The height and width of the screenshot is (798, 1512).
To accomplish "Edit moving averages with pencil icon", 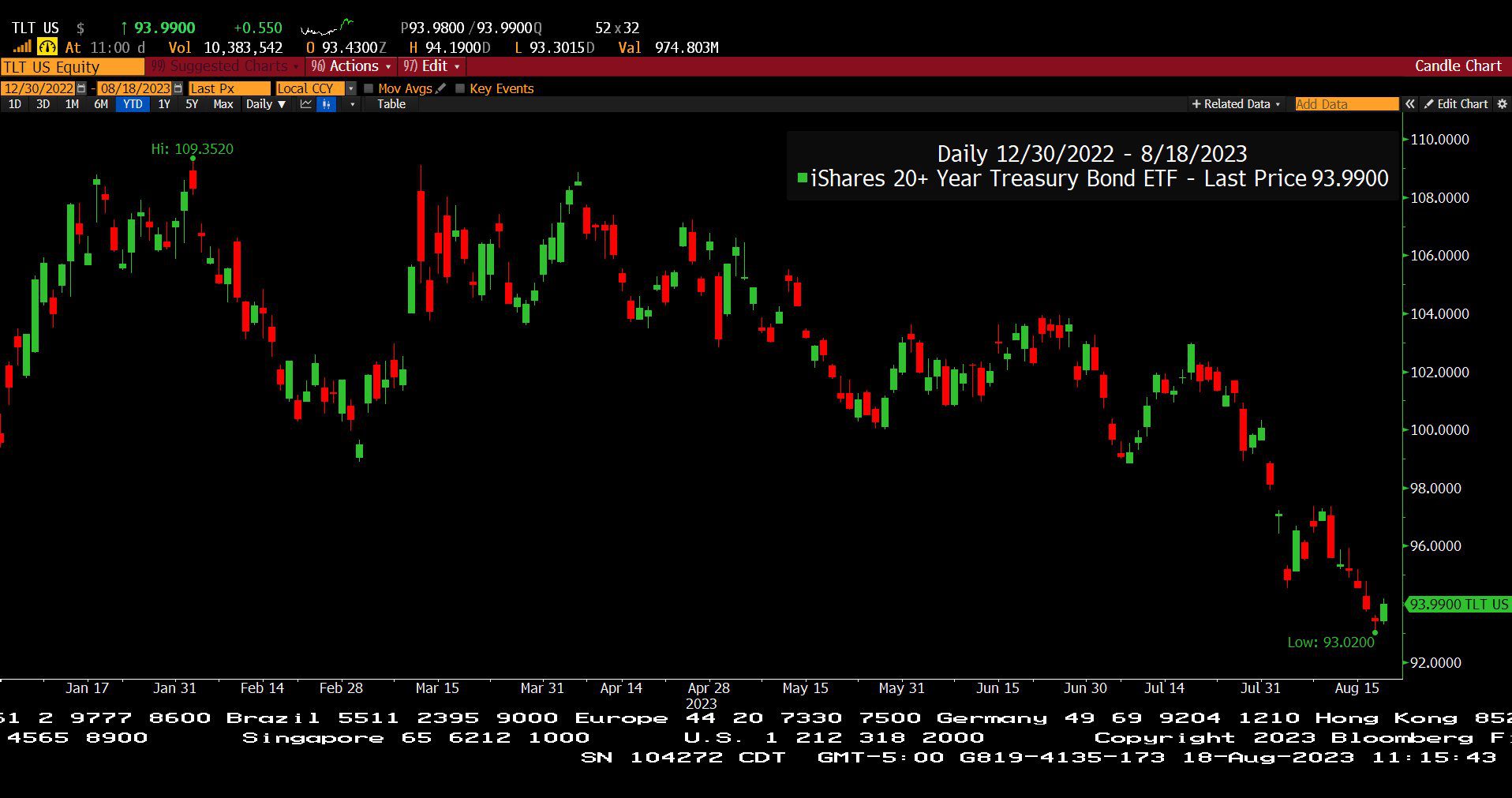I will [x=440, y=88].
